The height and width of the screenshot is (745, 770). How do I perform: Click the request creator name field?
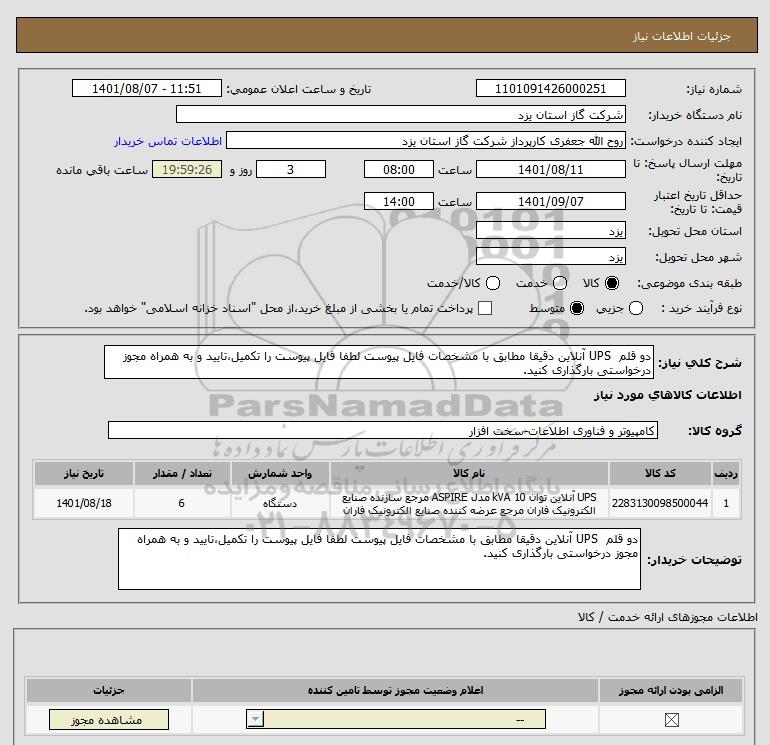point(426,141)
